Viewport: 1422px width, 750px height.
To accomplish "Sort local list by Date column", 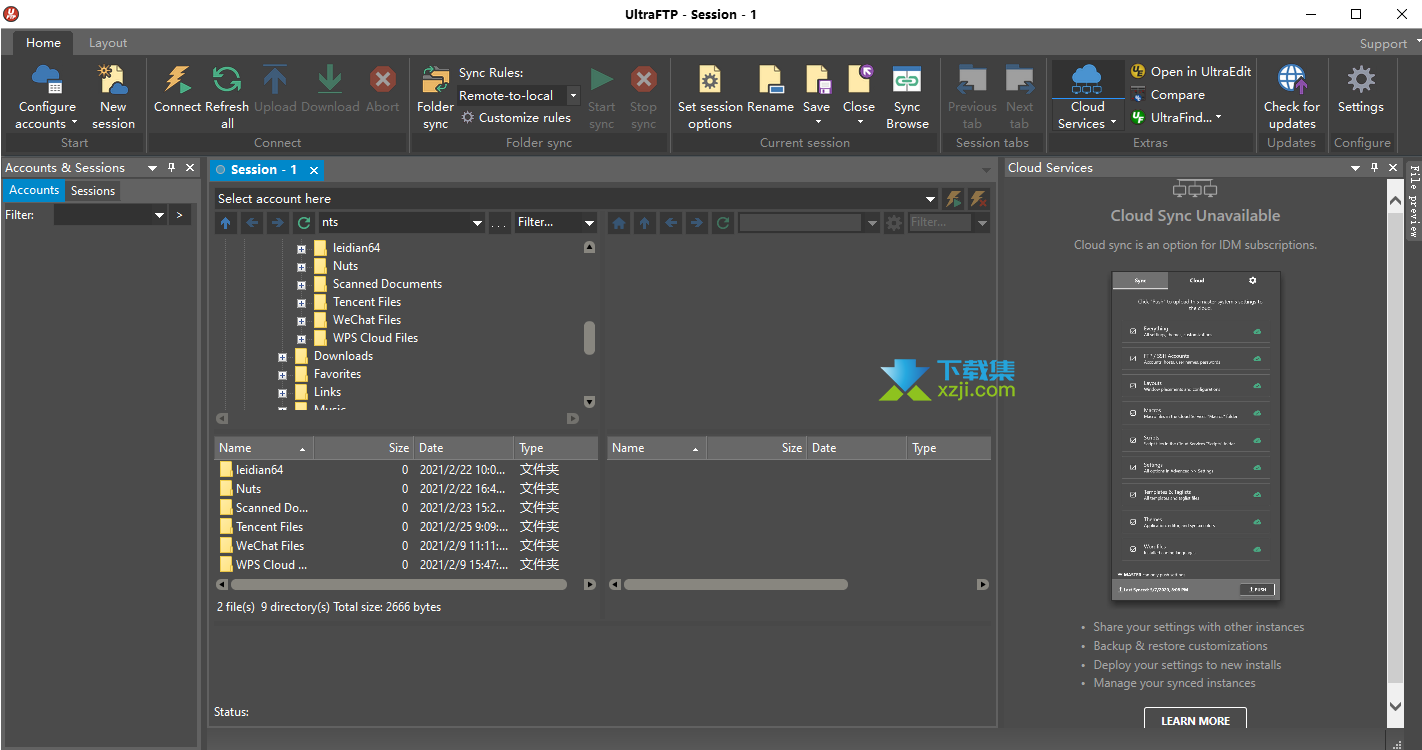I will pyautogui.click(x=464, y=448).
